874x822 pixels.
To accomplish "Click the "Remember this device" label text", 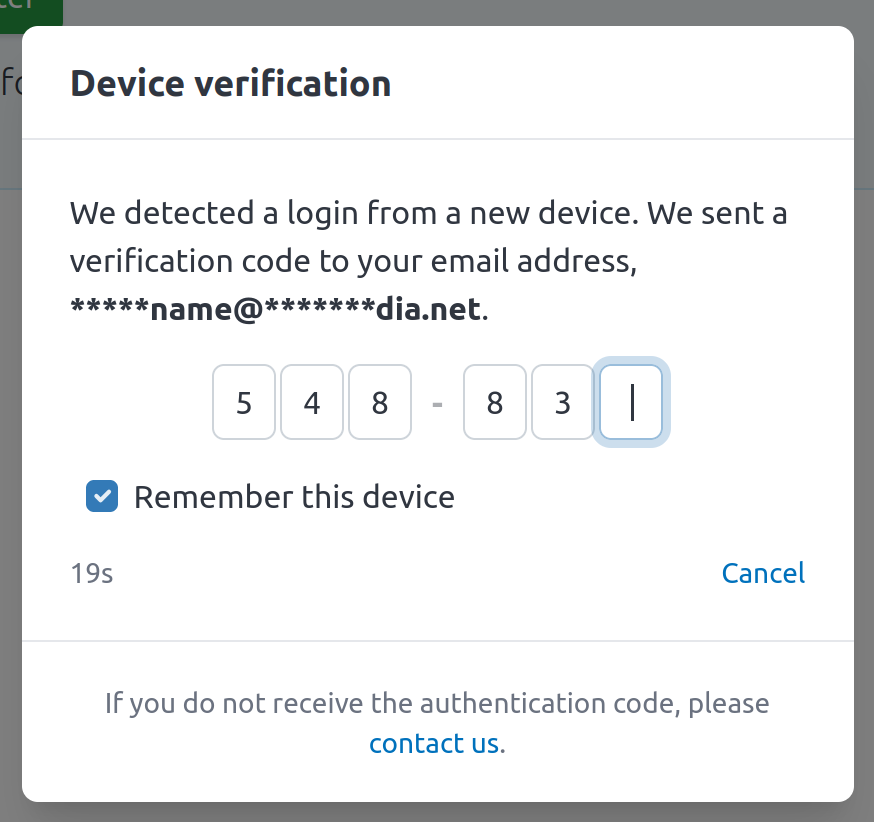I will point(294,497).
